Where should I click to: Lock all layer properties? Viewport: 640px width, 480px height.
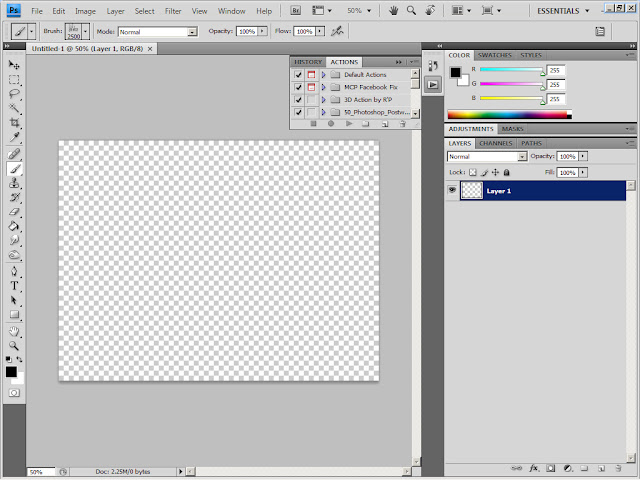[x=507, y=172]
